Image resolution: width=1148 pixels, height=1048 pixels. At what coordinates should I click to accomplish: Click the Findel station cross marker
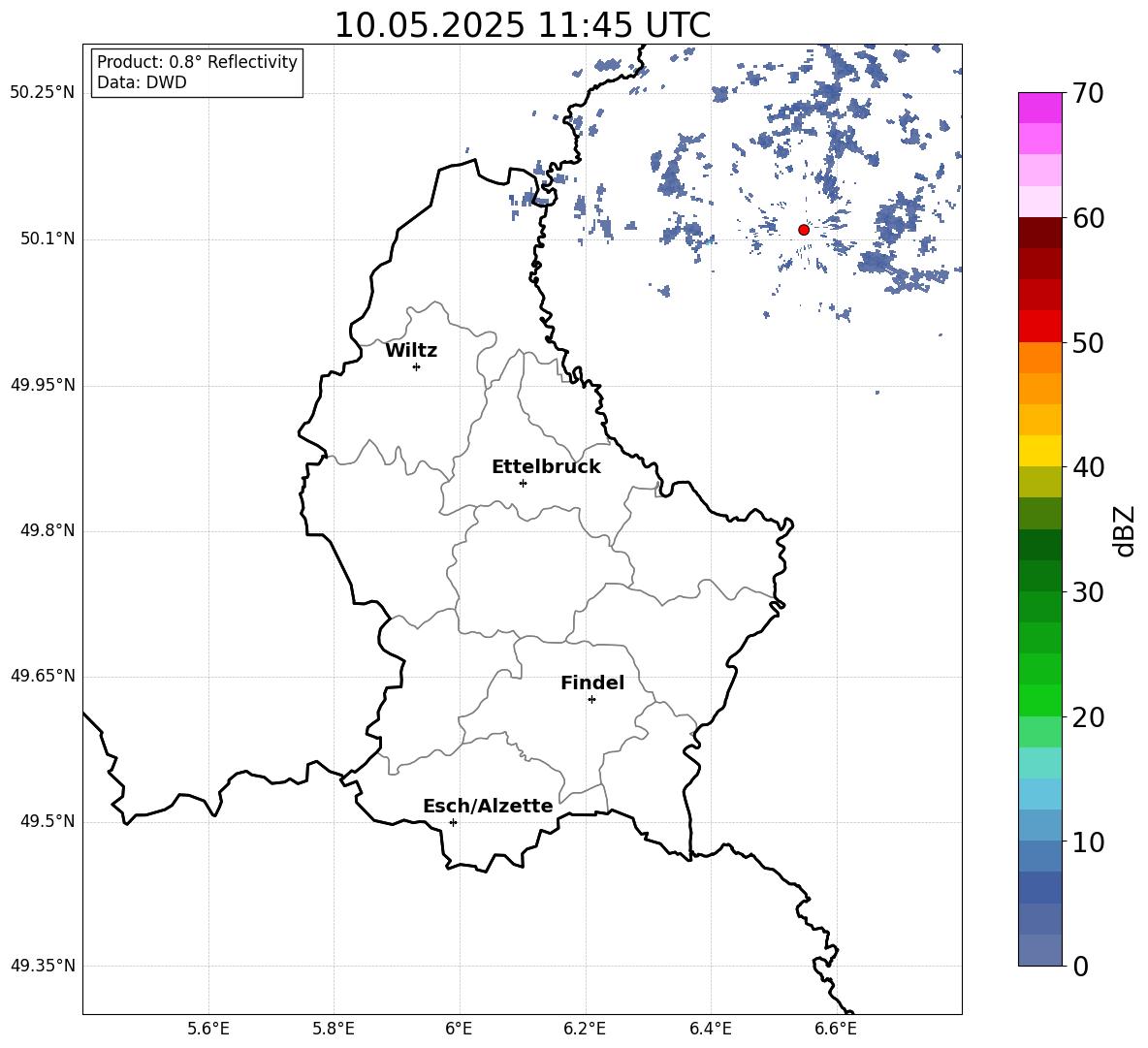click(591, 700)
